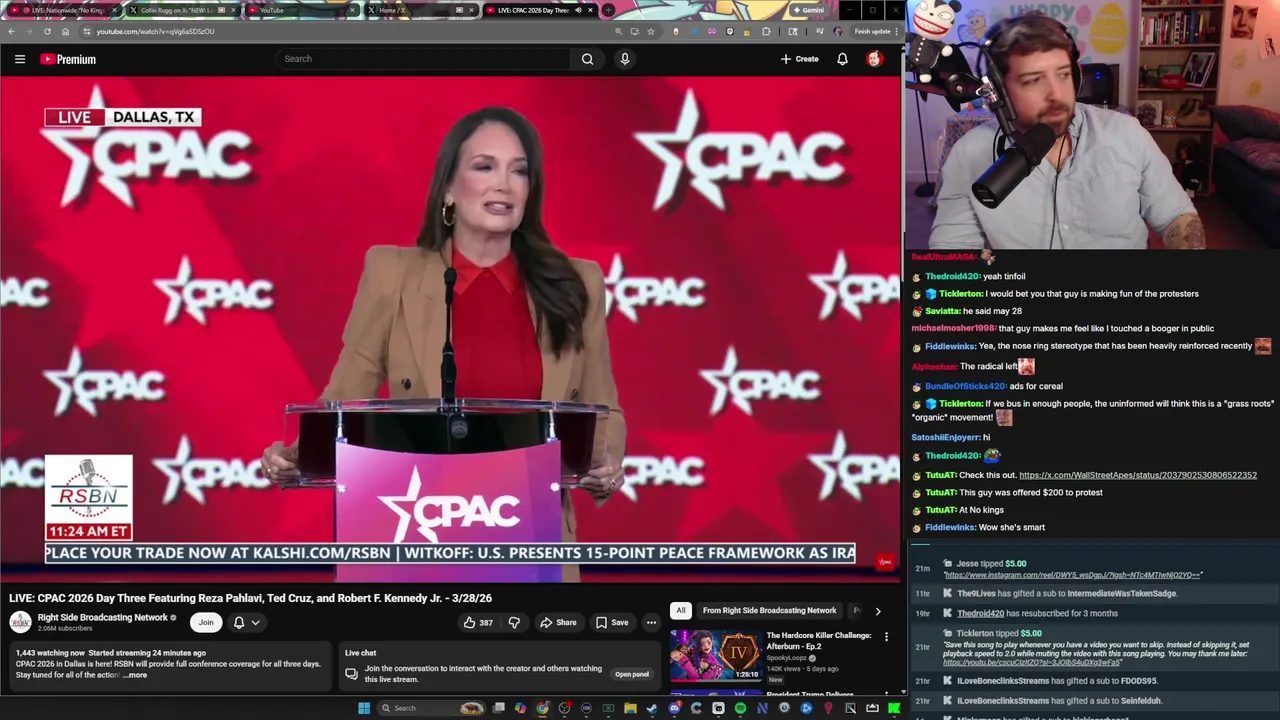Click 'Thedroid420: yeah tinfoil' chat message
The width and height of the screenshot is (1280, 720).
(968, 276)
